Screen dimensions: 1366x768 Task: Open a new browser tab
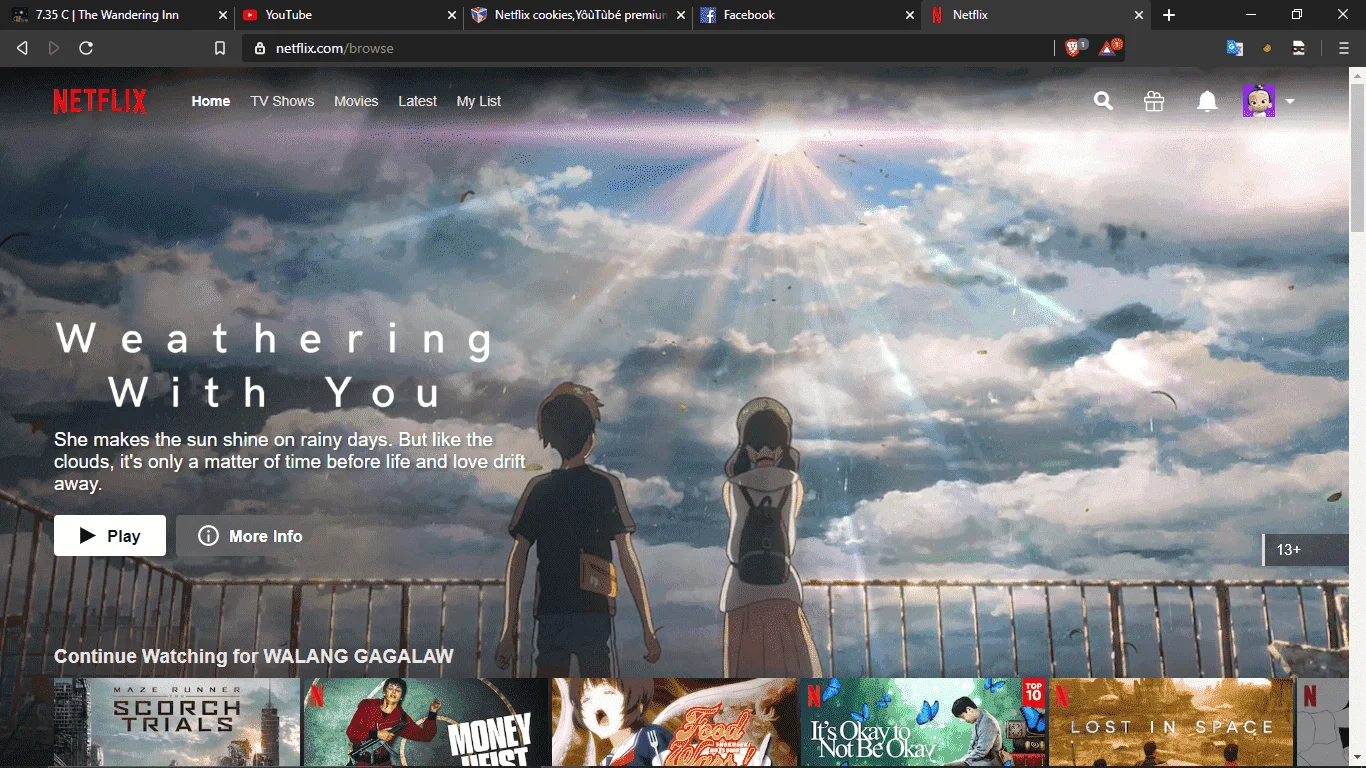(x=1169, y=15)
